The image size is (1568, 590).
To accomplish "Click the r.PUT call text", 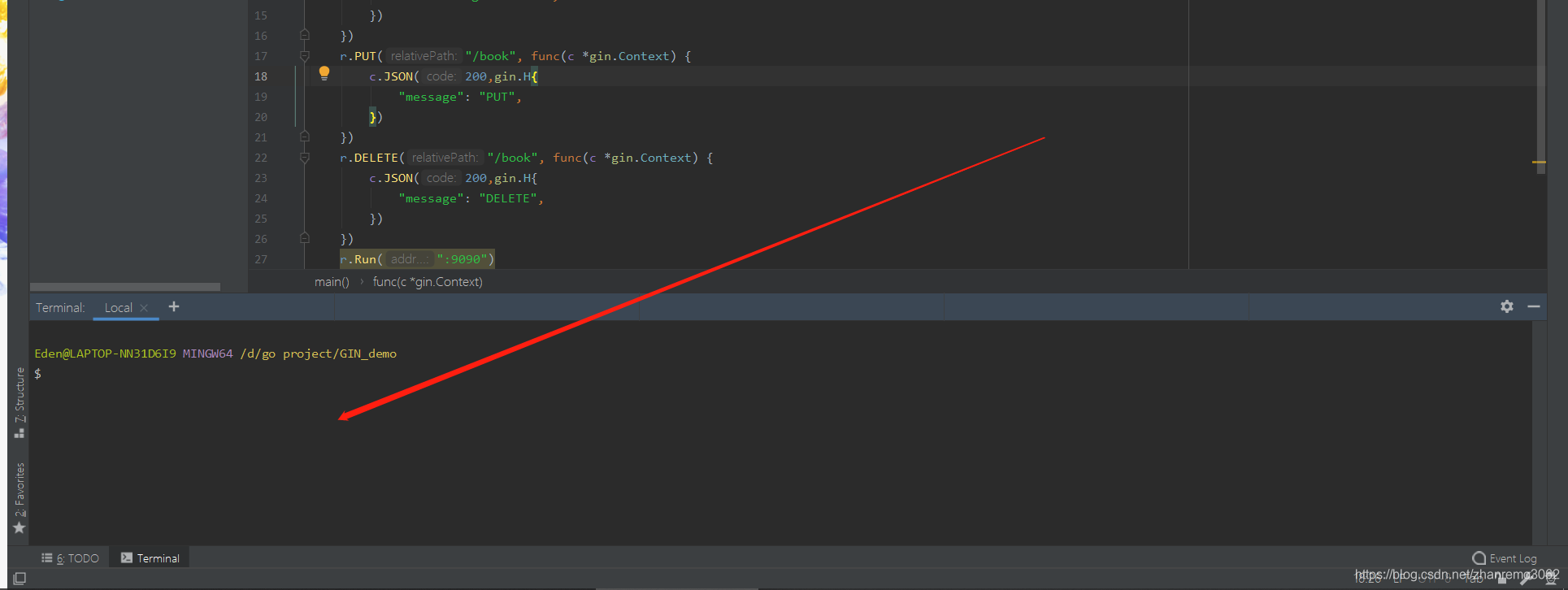I will click(x=358, y=56).
